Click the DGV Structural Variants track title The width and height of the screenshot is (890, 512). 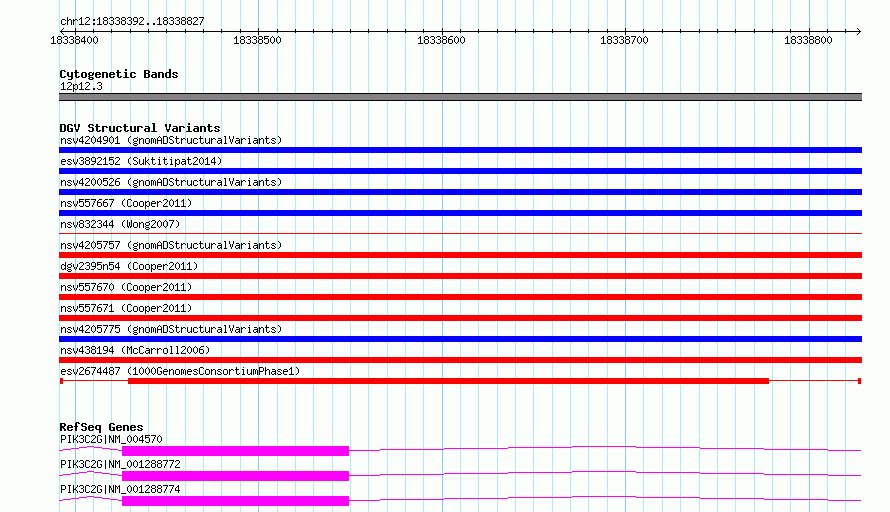[140, 128]
